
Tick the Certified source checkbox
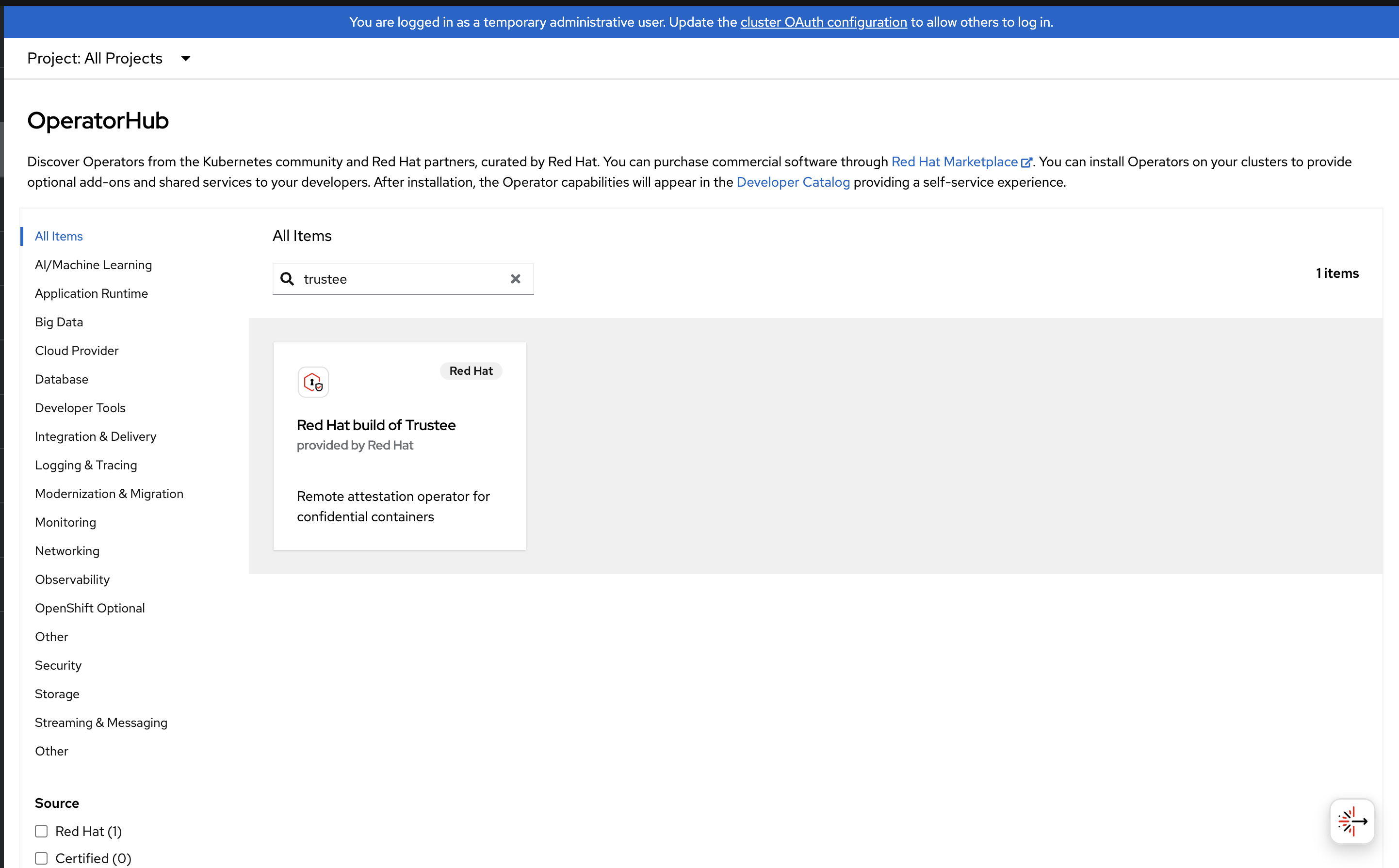[41, 858]
